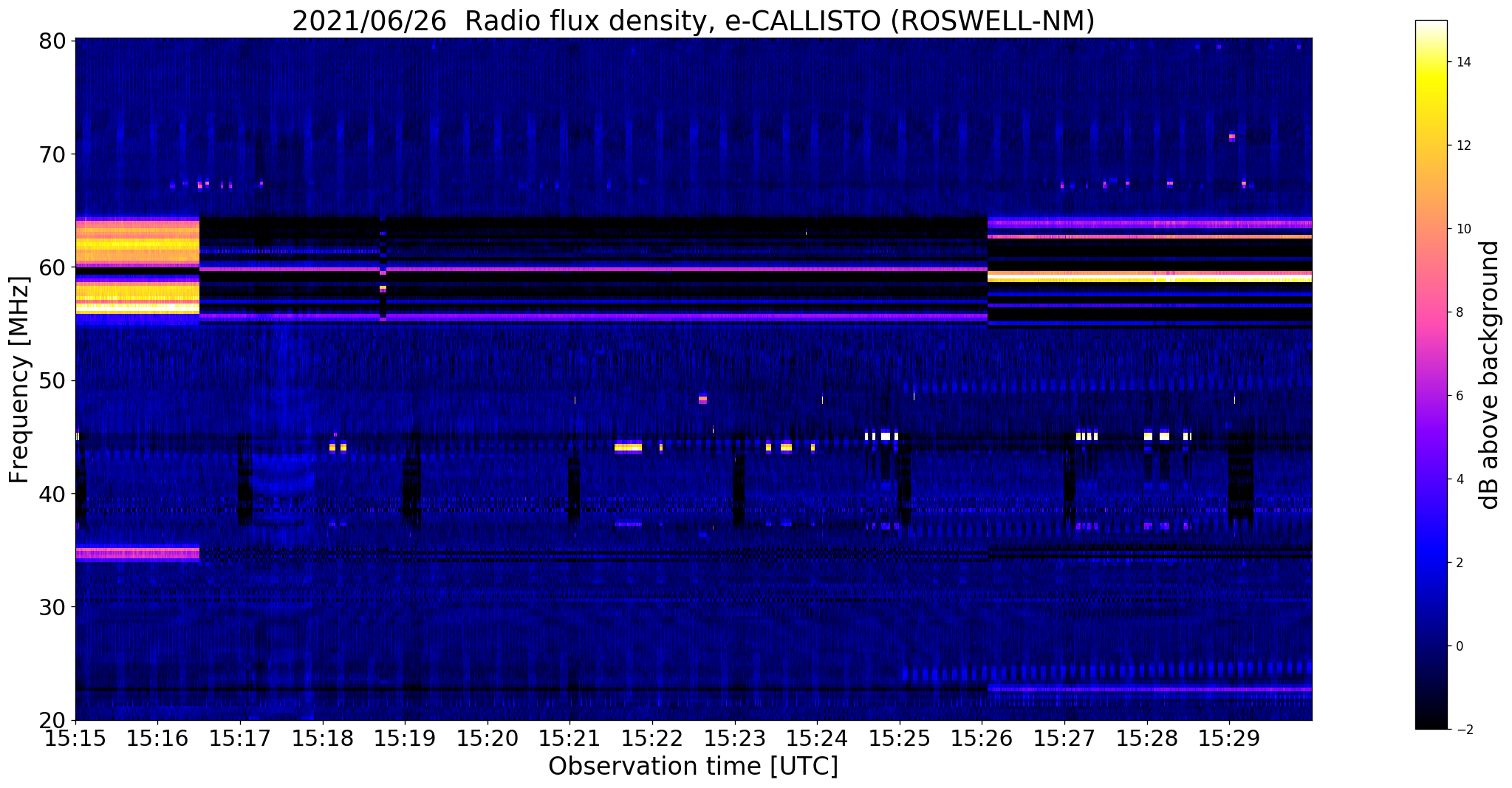
Task: Click the 15:29 time tick label
Action: click(x=1229, y=738)
